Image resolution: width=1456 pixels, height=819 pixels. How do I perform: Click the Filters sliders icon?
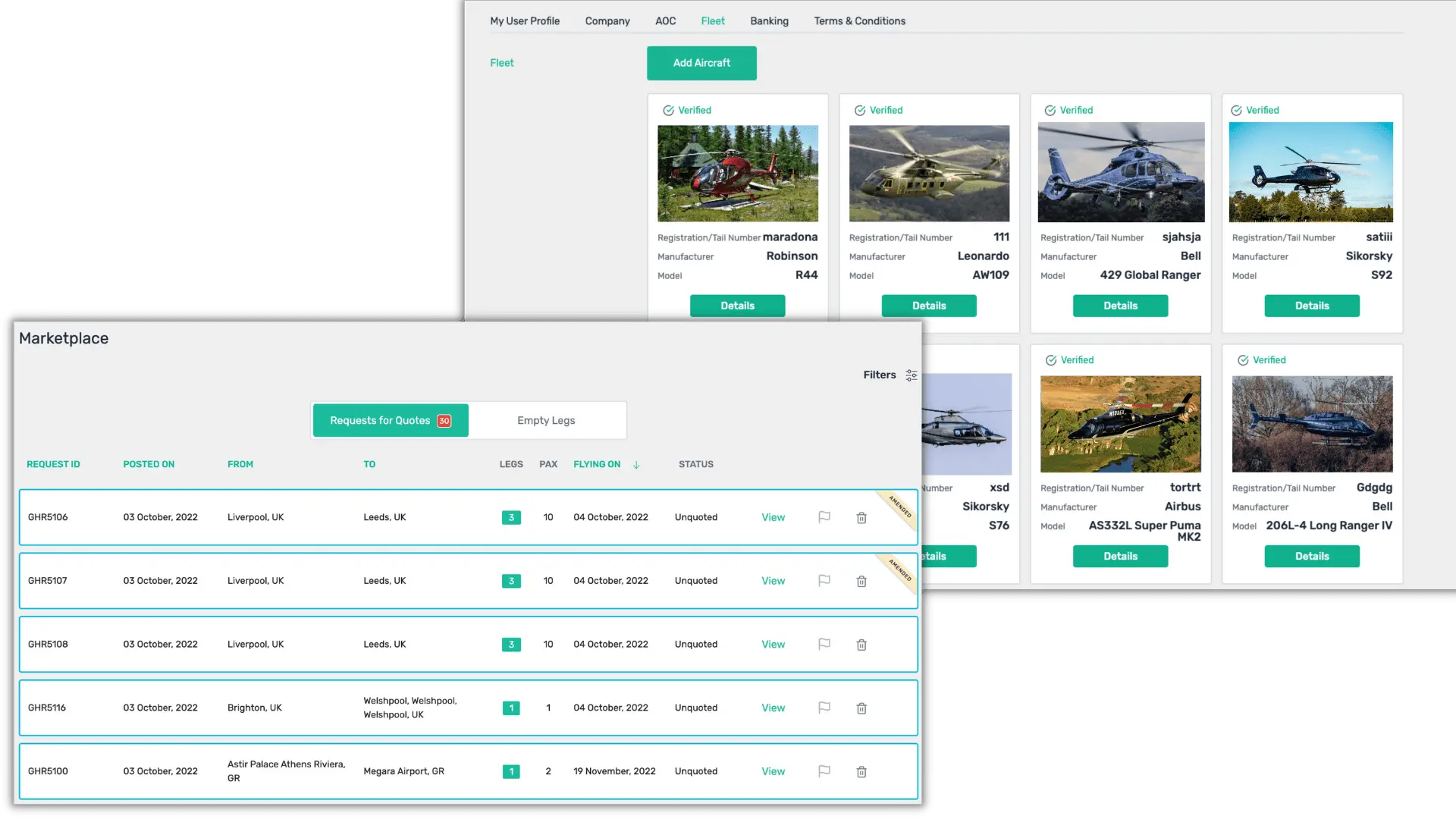[x=911, y=375]
